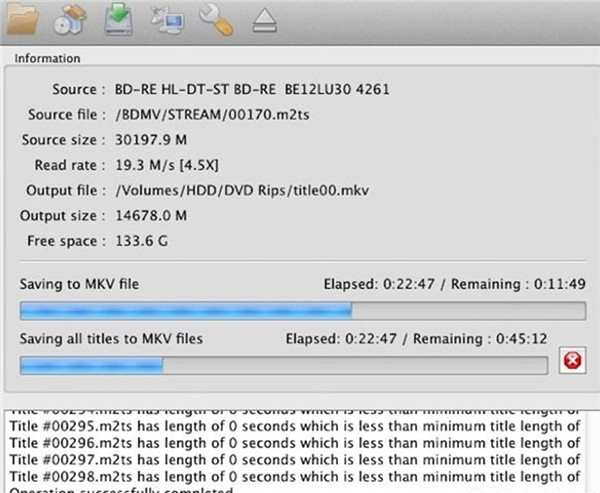Viewport: 600px width, 493px height.
Task: Click the Read rate : field label
Action: click(x=70, y=165)
